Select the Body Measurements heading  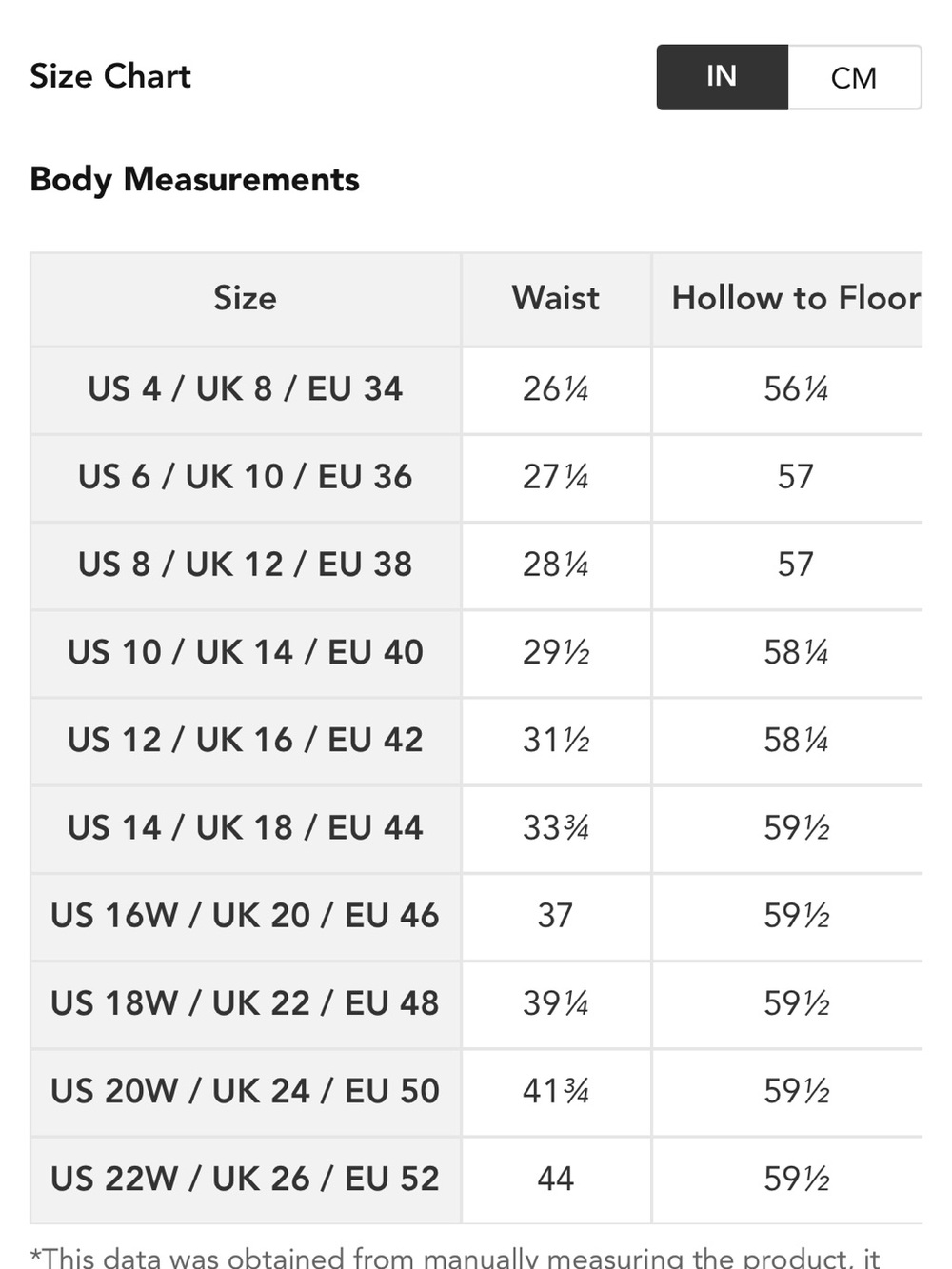[x=194, y=180]
